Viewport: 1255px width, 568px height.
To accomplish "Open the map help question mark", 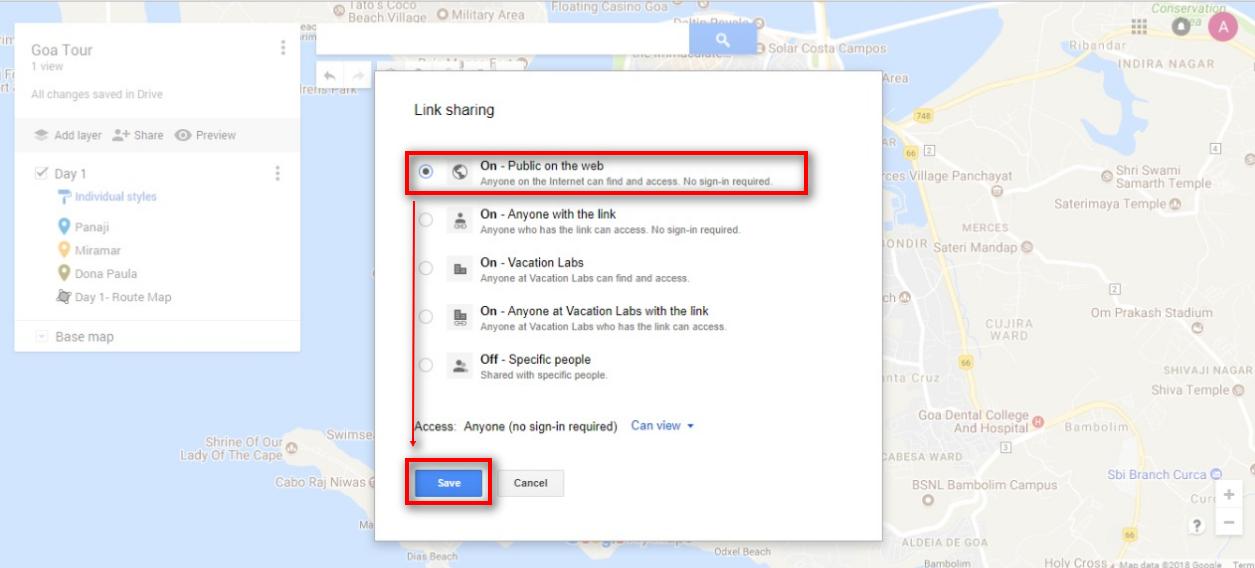I will 1196,524.
